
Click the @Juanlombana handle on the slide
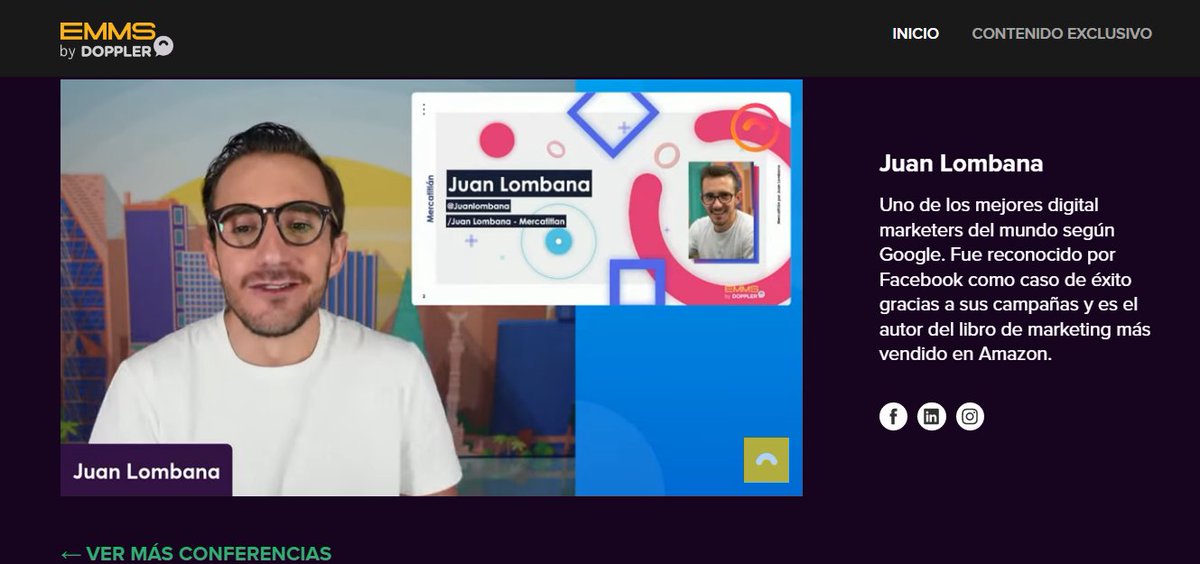(x=479, y=206)
